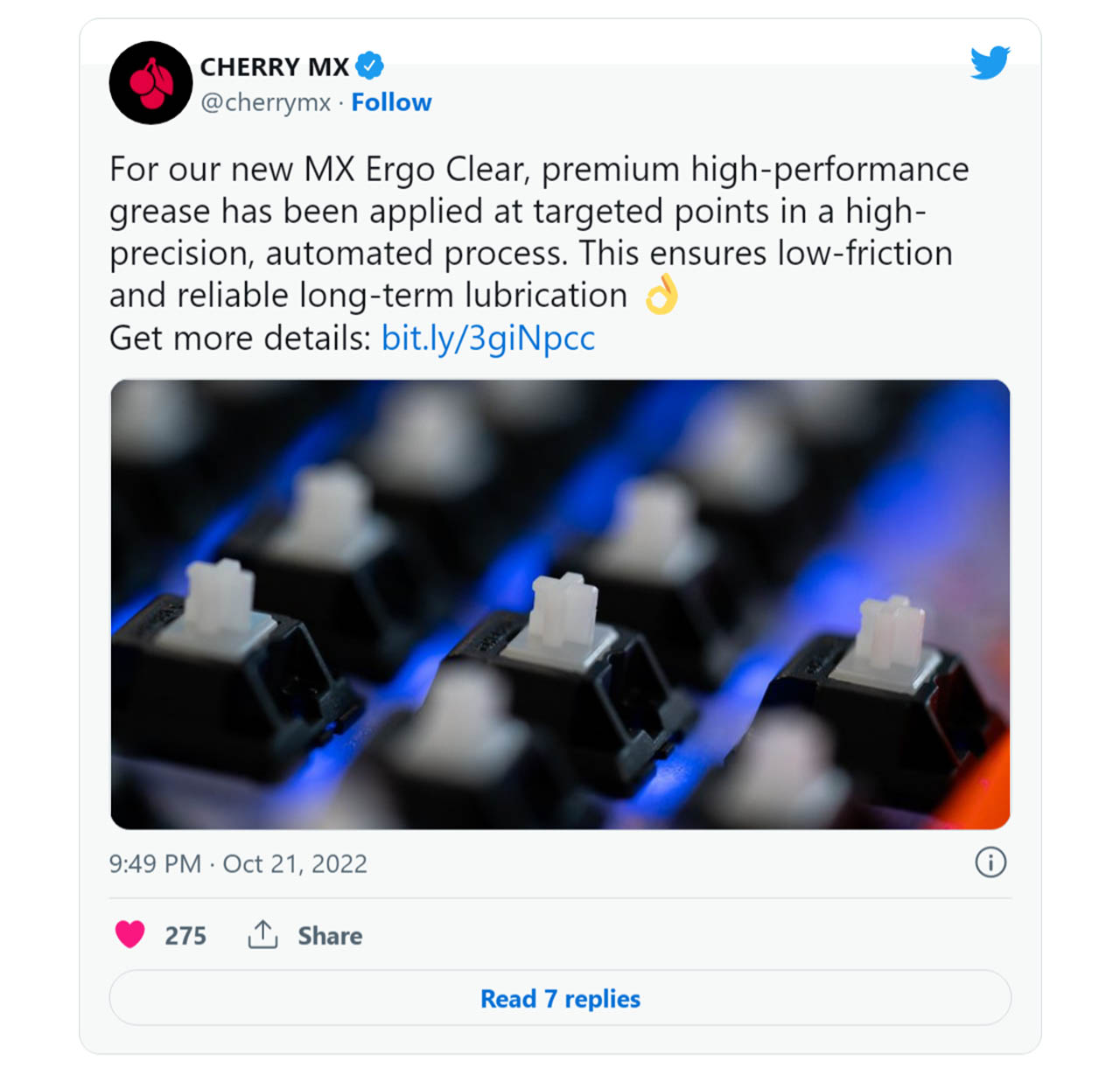This screenshot has width=1120, height=1068.
Task: Follow the Cherry MX account
Action: [x=391, y=102]
